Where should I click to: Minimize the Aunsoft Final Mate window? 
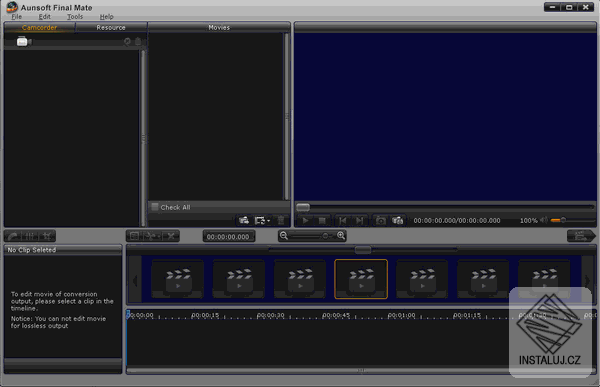click(552, 7)
